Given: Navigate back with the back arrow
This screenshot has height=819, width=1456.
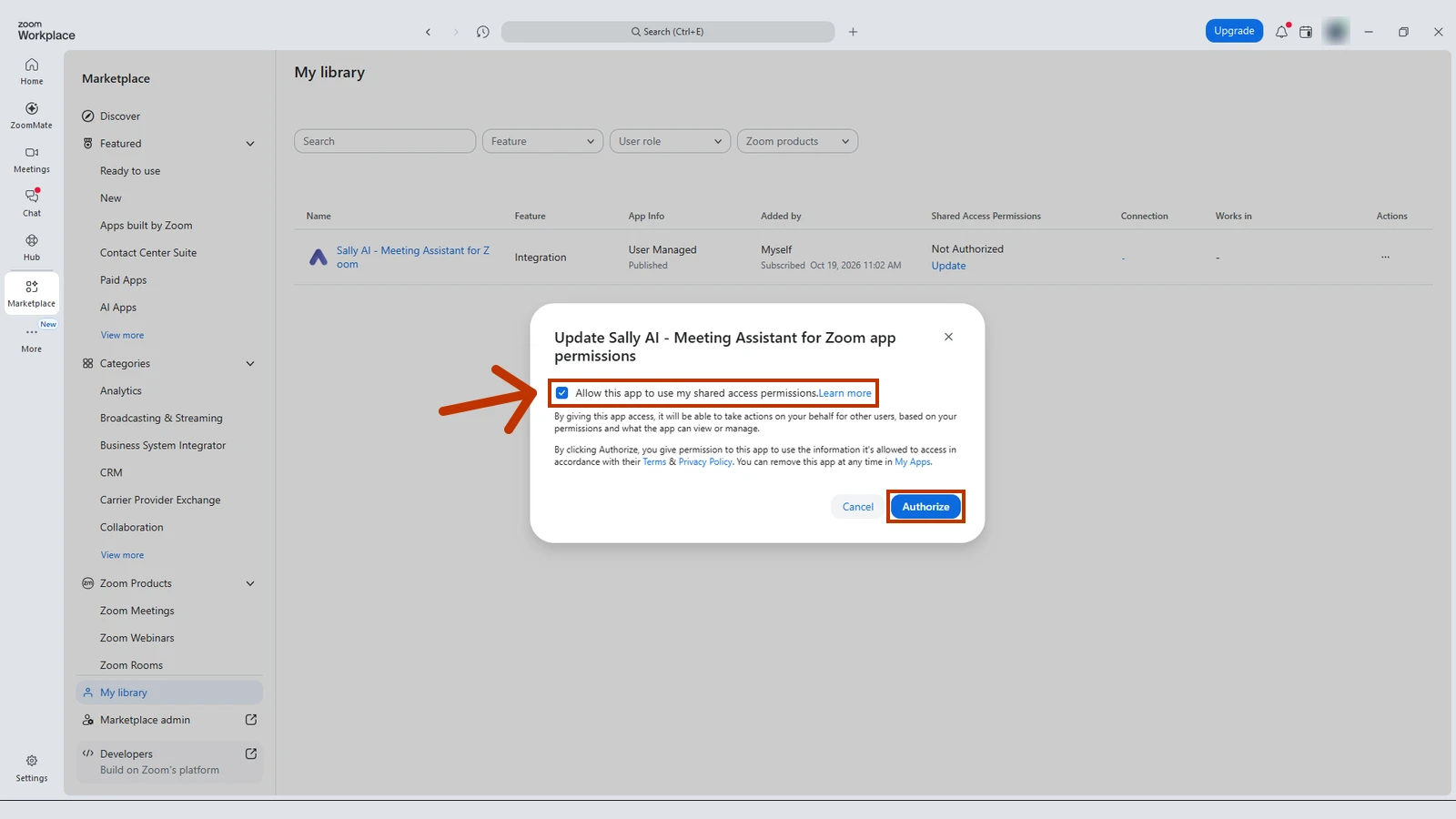Looking at the screenshot, I should point(428,32).
